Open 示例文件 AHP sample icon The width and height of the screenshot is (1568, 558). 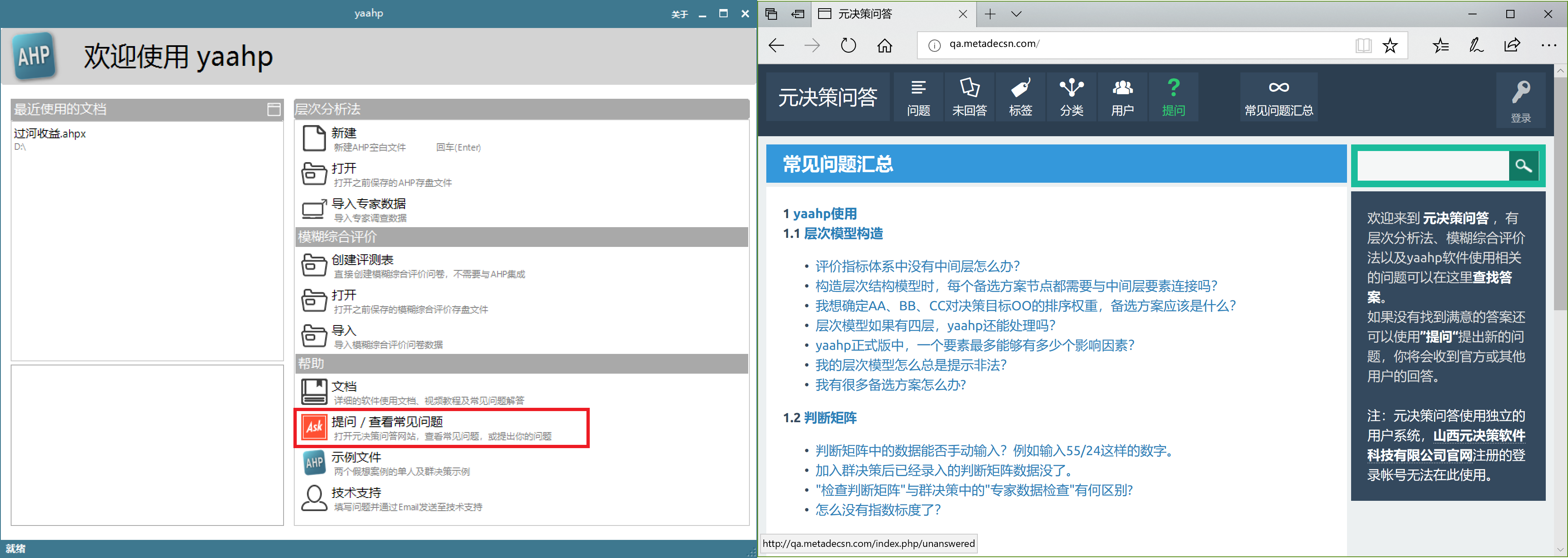314,463
